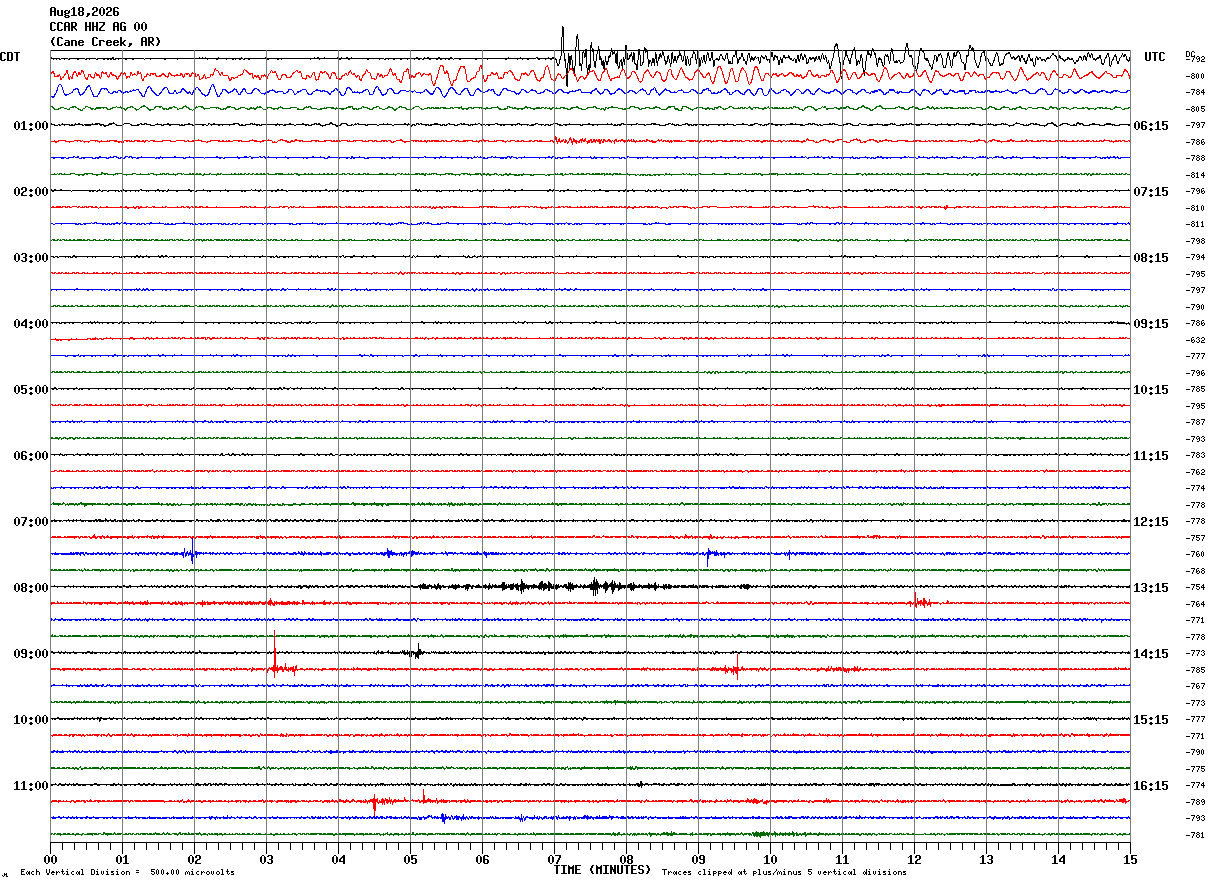The height and width of the screenshot is (886, 1210).
Task: Click the DC offset value -789
Action: click(1195, 802)
